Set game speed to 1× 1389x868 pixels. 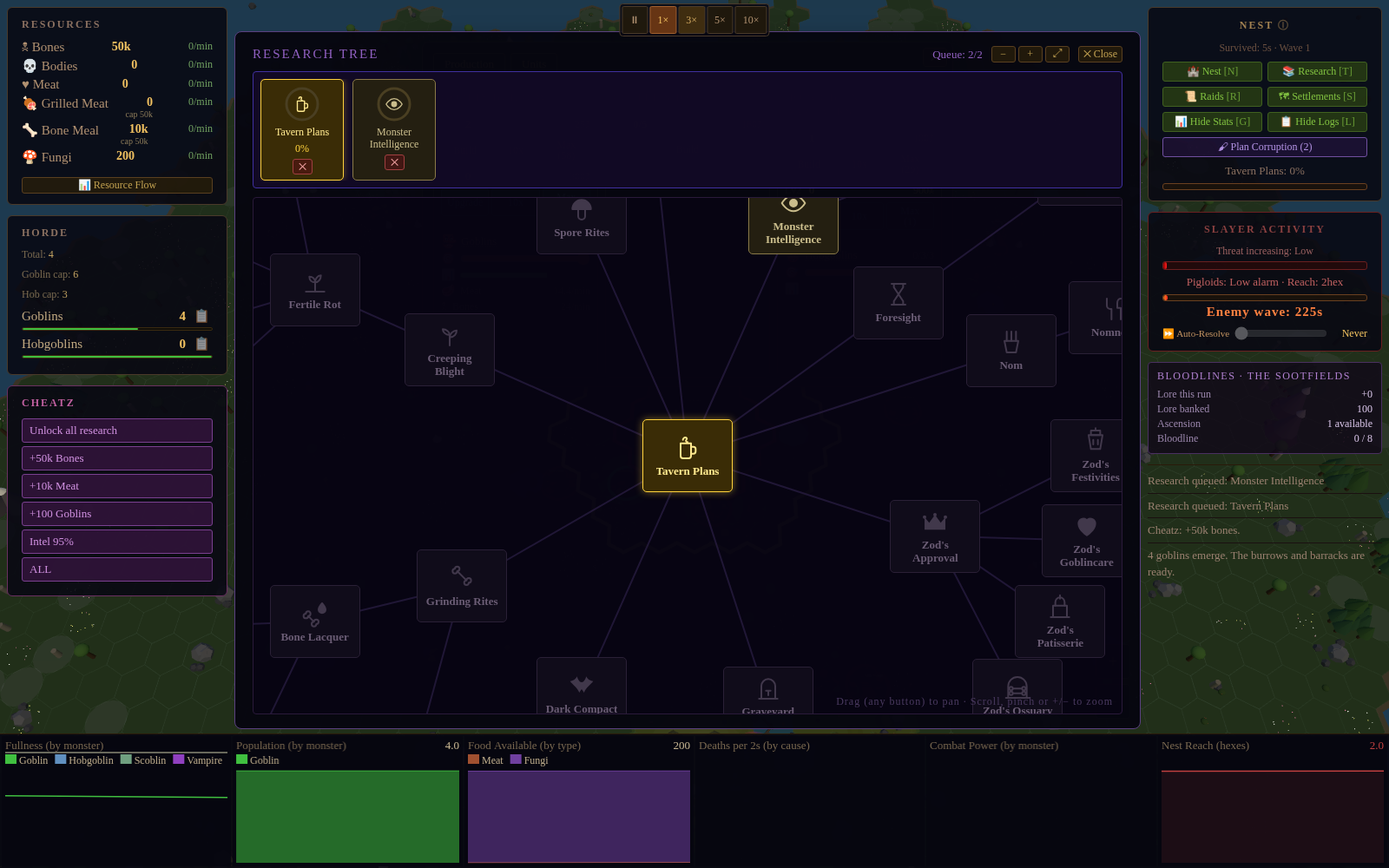[x=663, y=20]
